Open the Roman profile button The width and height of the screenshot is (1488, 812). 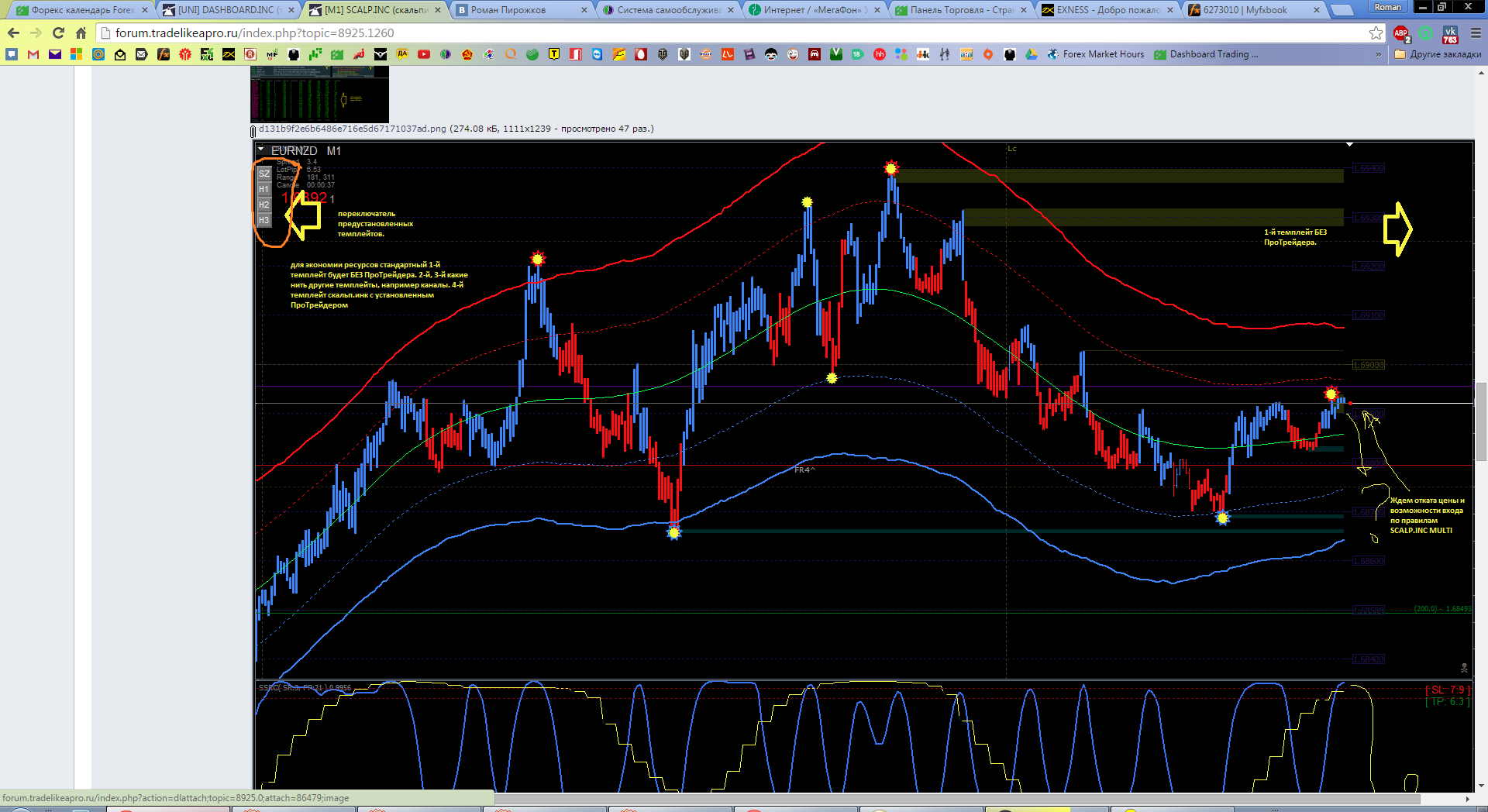1388,7
